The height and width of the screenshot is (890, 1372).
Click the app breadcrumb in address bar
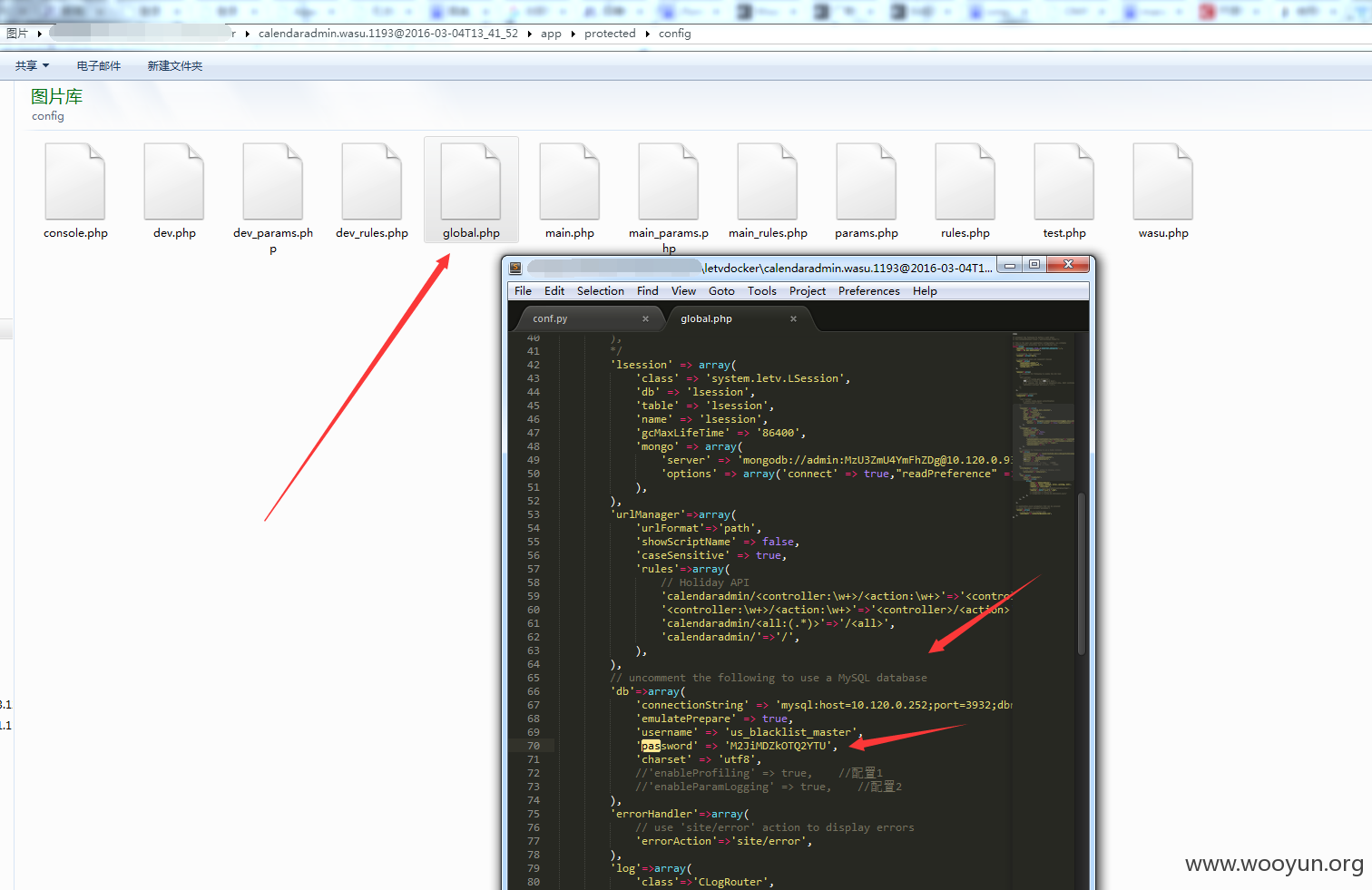(x=551, y=34)
